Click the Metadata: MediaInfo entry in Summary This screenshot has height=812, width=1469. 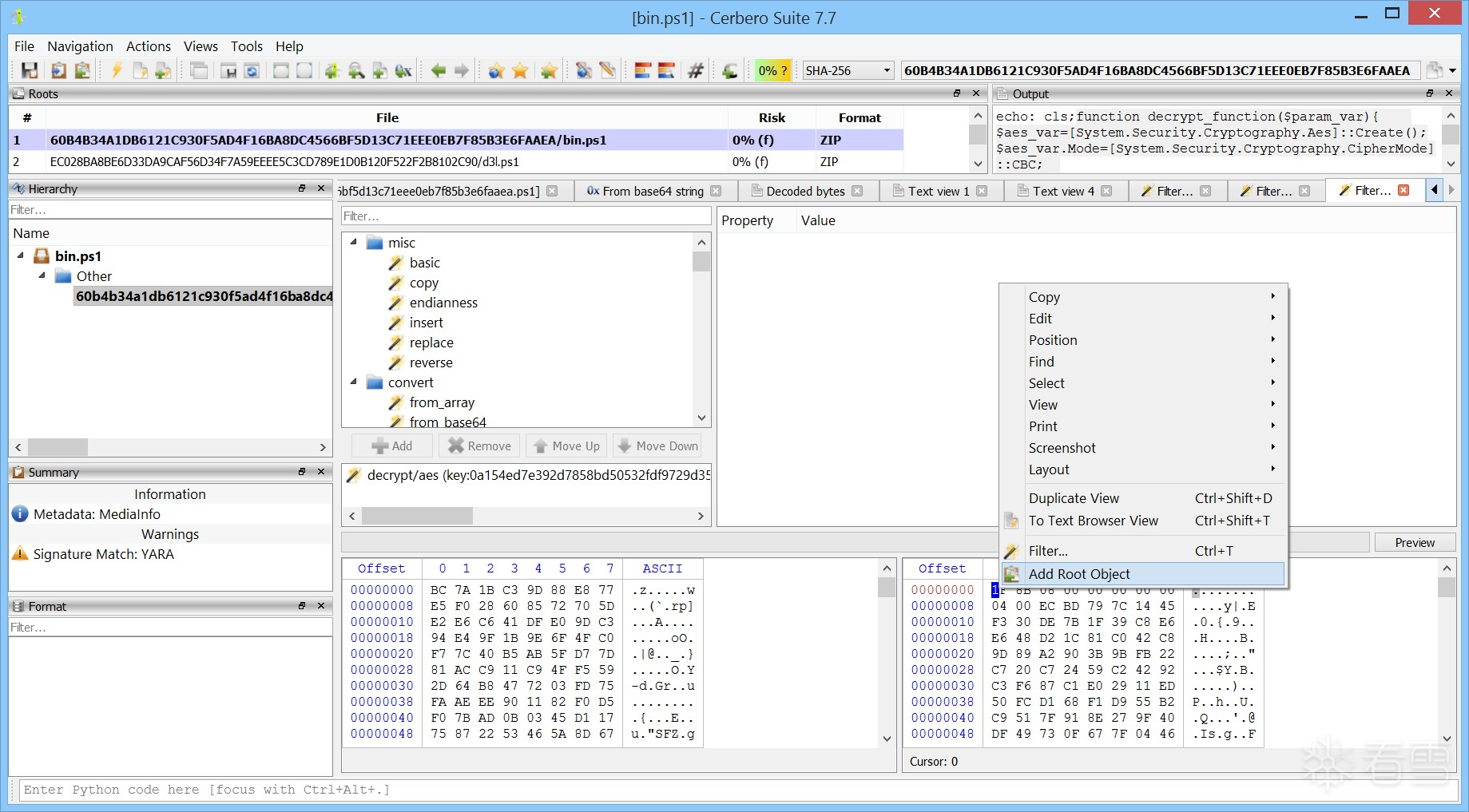[x=97, y=514]
